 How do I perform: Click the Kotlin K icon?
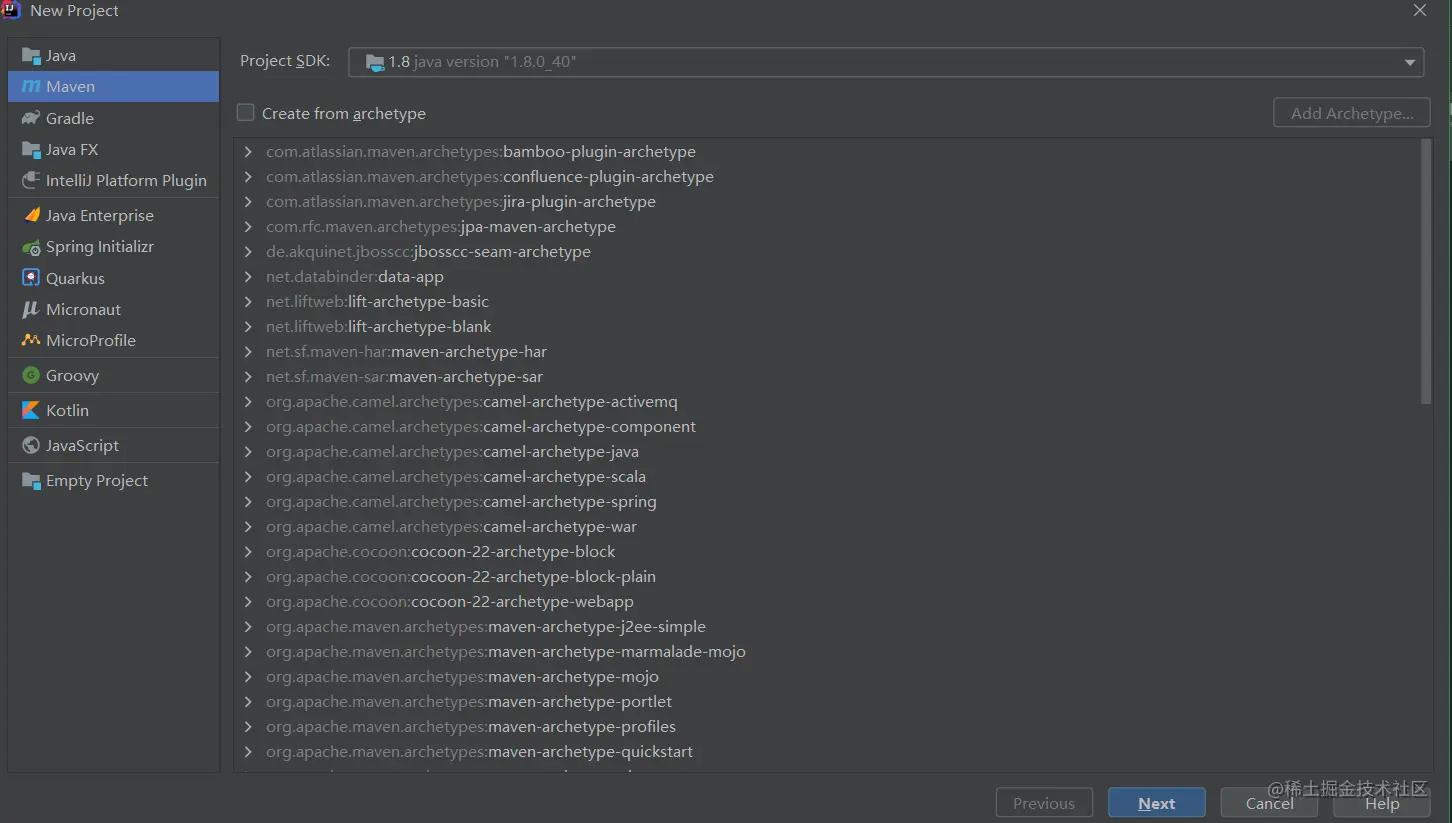(x=31, y=410)
